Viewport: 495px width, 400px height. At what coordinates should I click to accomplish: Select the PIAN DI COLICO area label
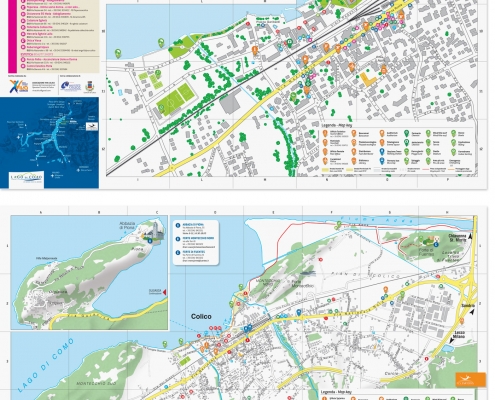click(x=366, y=275)
